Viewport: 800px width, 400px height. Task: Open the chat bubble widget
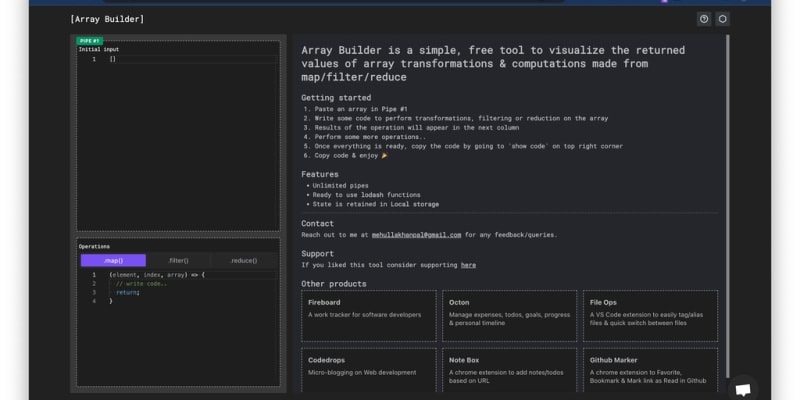click(743, 390)
